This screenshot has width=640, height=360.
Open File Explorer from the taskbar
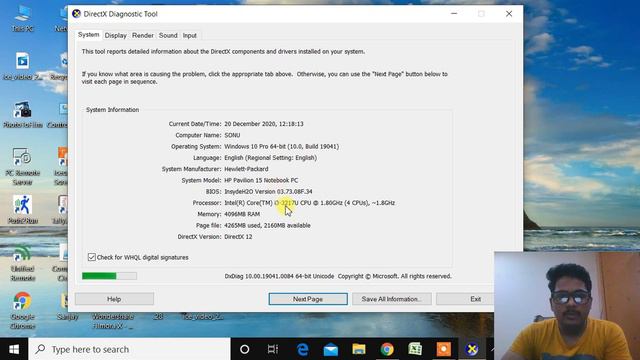coord(359,349)
